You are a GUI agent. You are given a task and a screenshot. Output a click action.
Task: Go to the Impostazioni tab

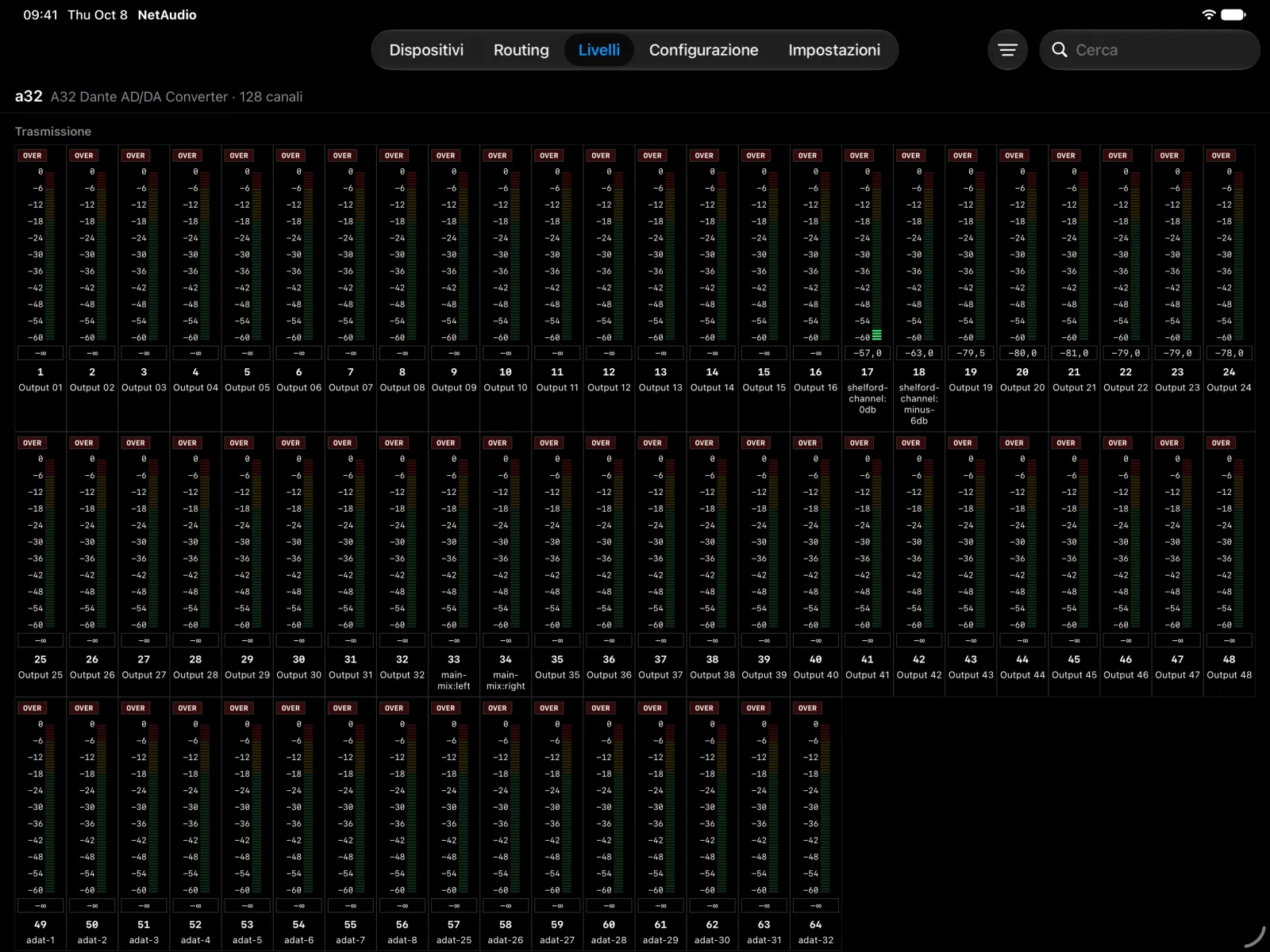[x=834, y=50]
